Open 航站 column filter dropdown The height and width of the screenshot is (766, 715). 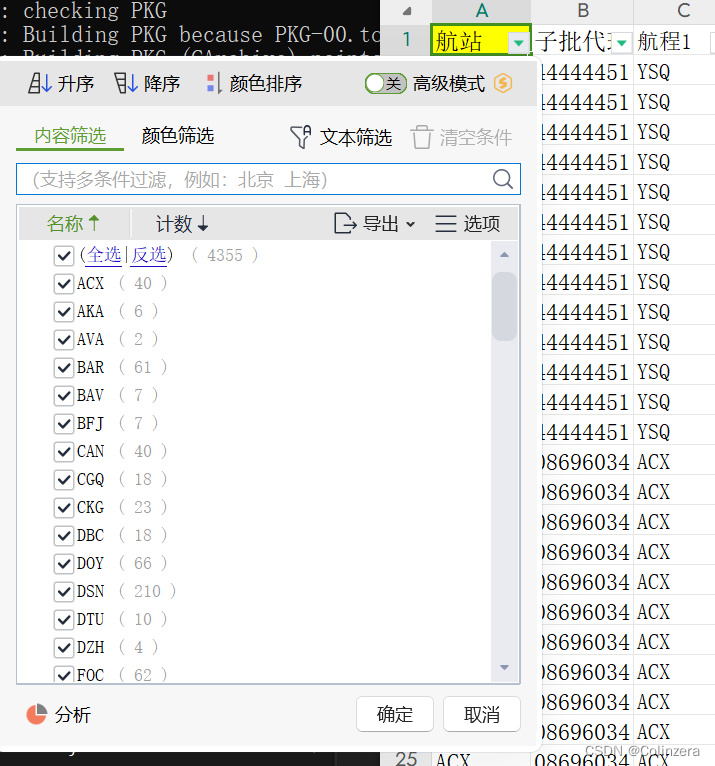point(519,43)
